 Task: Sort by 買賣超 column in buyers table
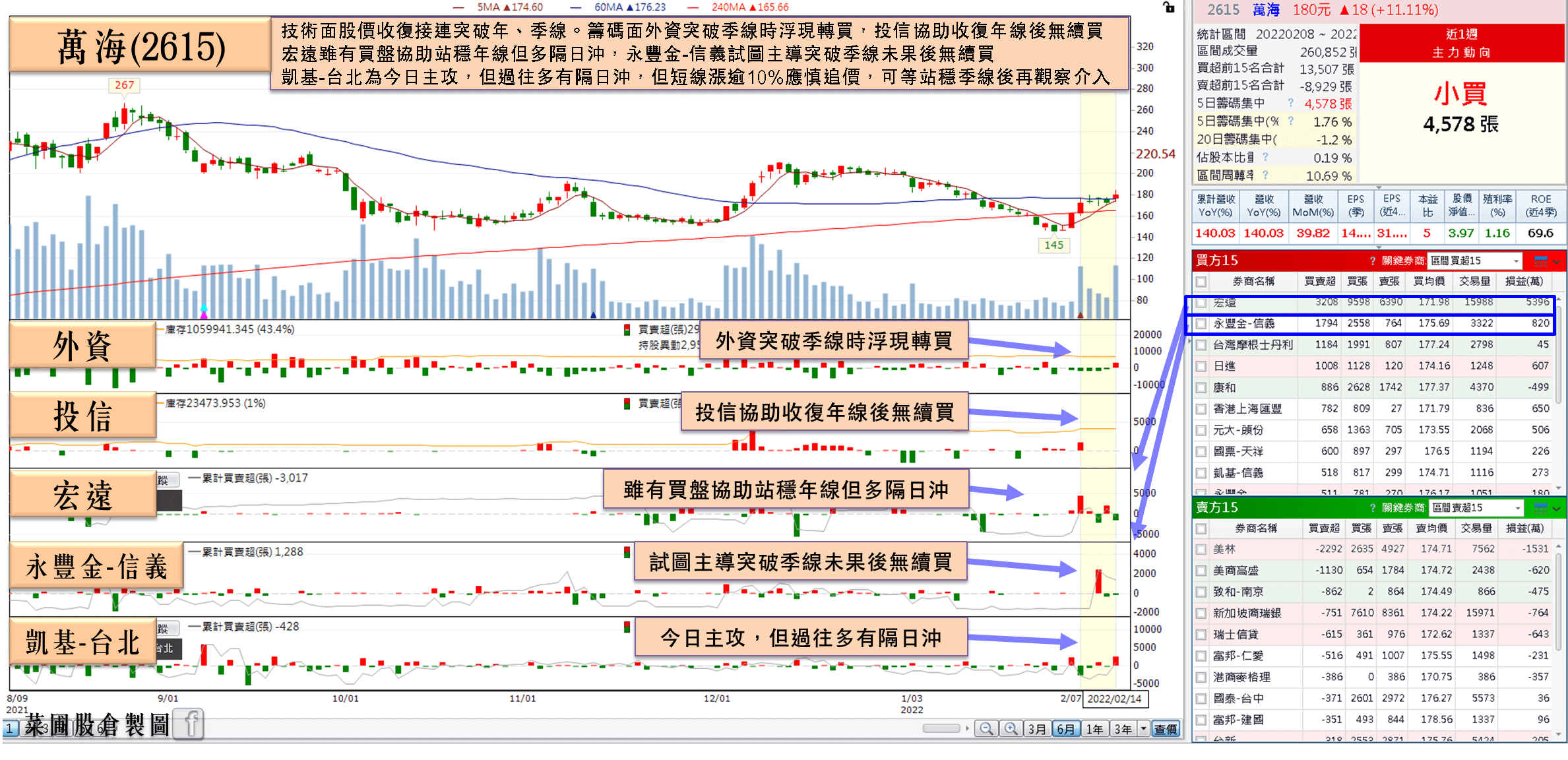[1319, 282]
